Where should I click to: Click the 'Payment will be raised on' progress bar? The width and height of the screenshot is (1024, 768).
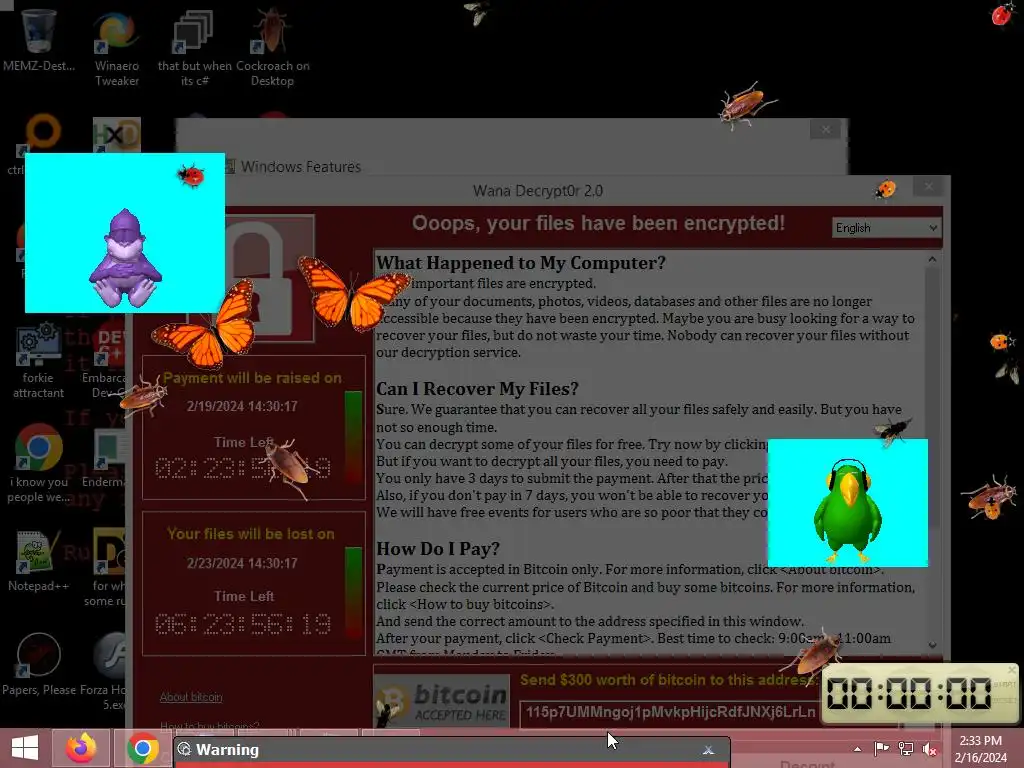point(353,438)
